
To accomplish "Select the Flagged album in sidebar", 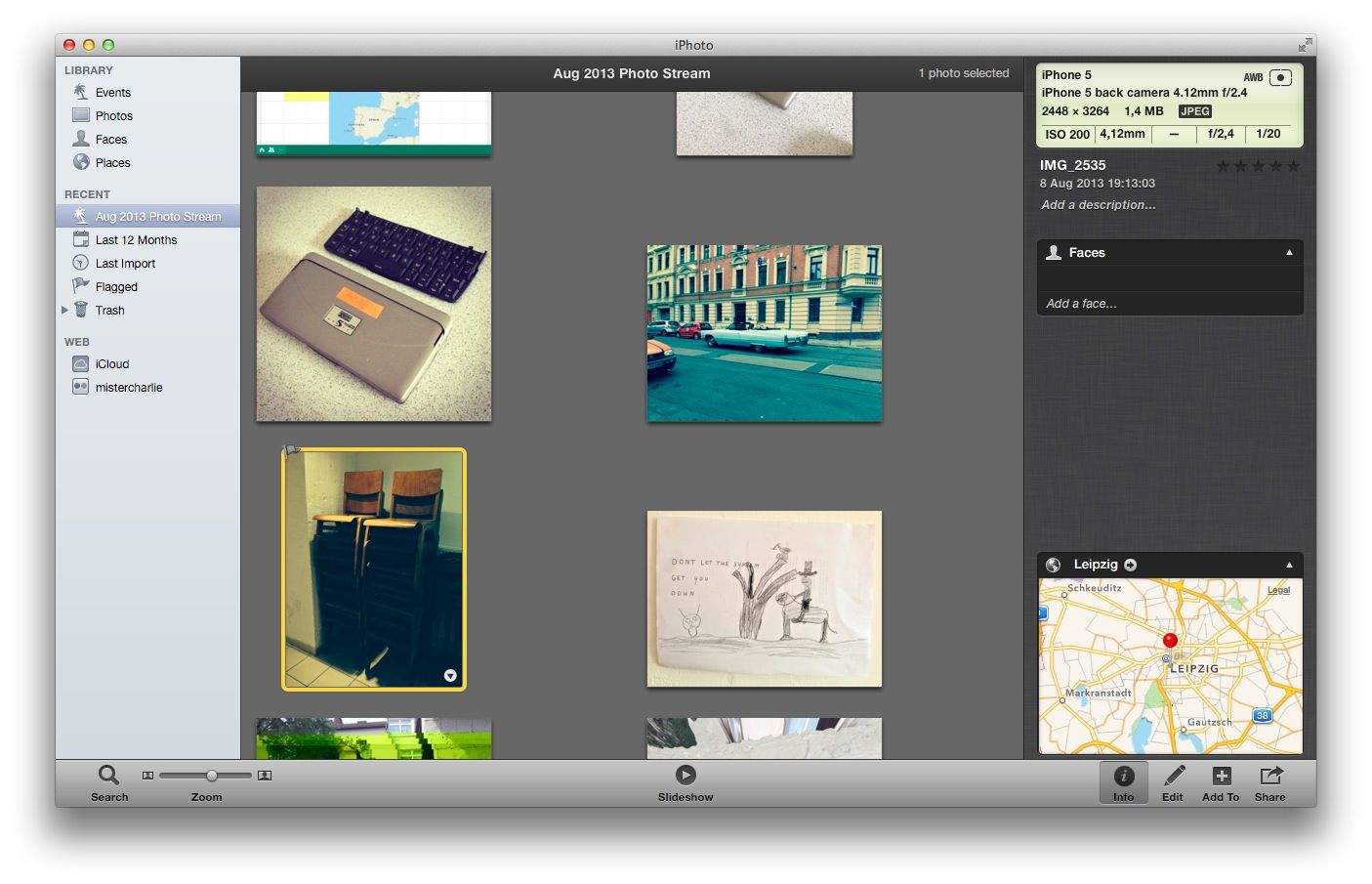I will coord(116,287).
